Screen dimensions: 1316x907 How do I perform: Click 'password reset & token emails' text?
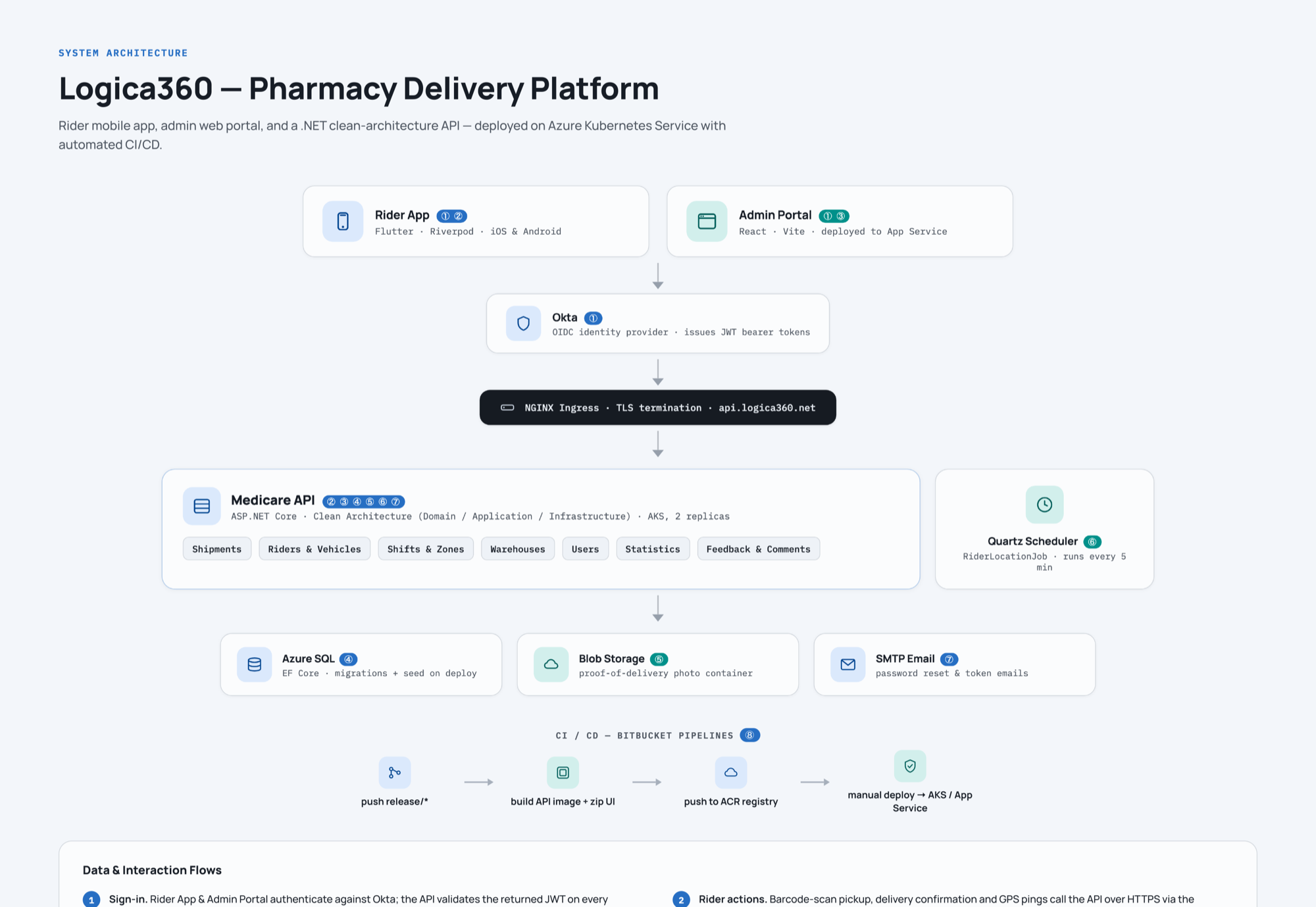(952, 674)
